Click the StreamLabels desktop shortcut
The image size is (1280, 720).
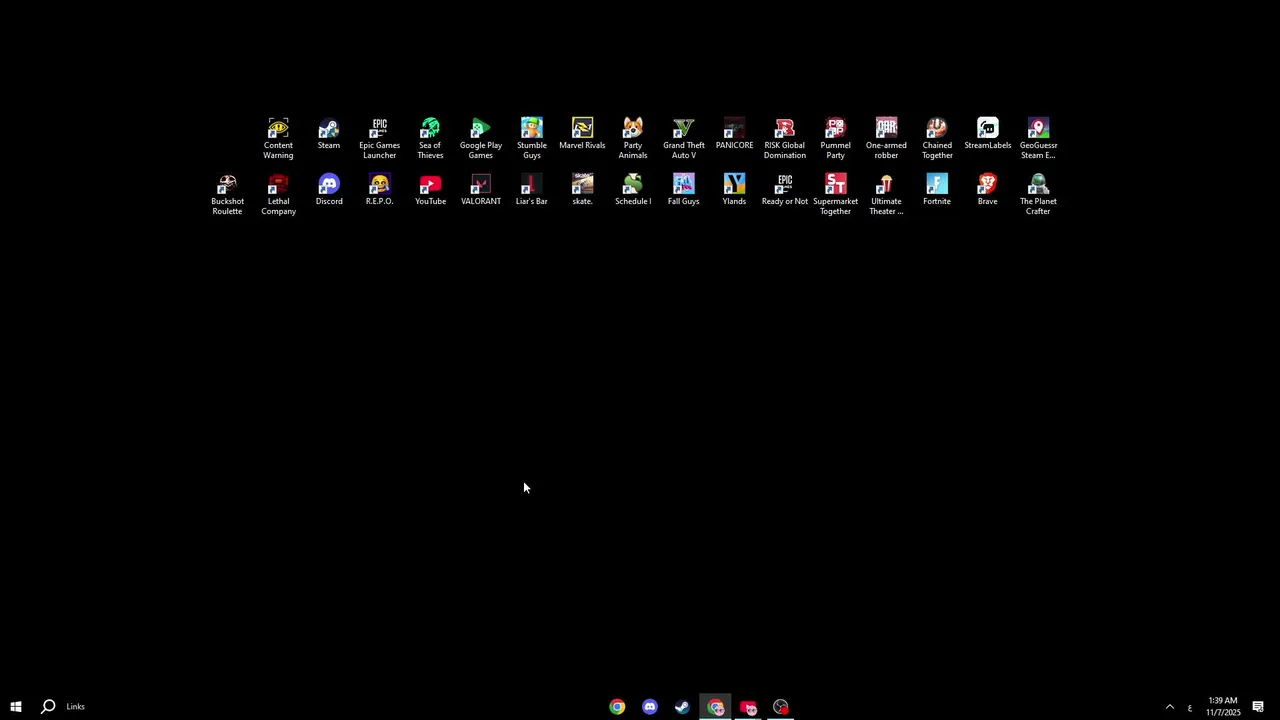pyautogui.click(x=988, y=134)
